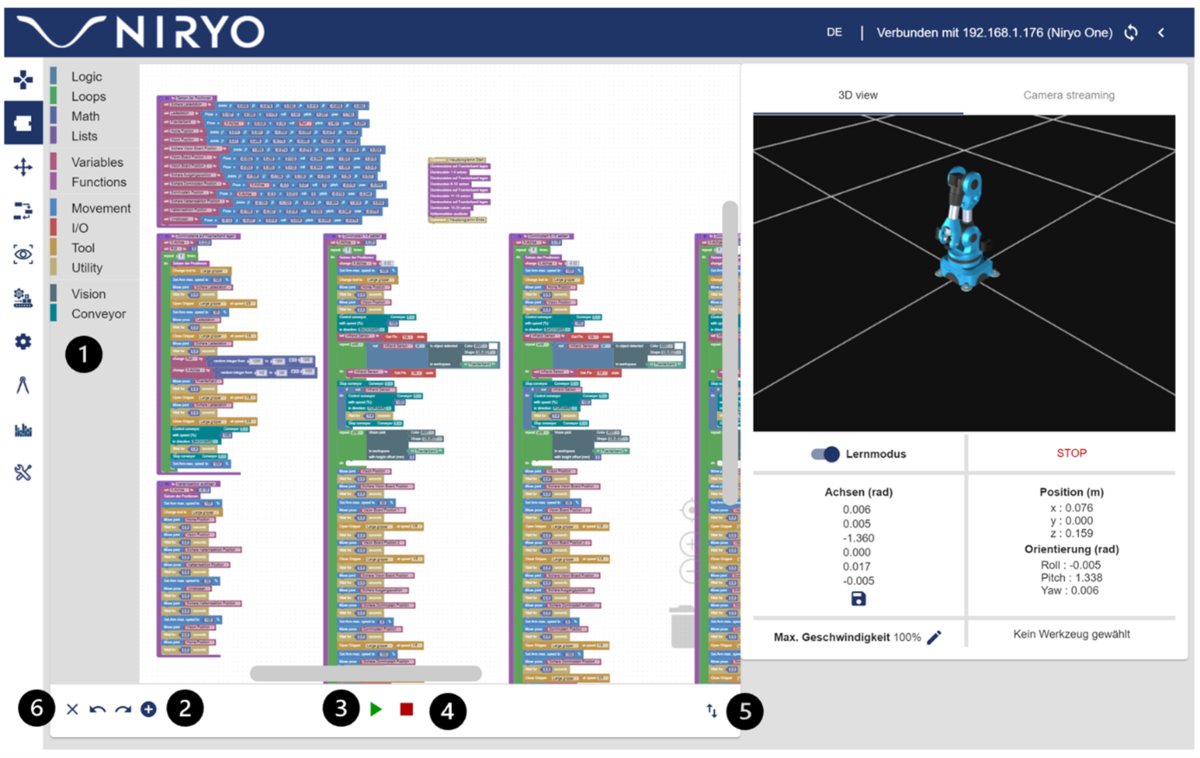Expand the Movement block category

(100, 208)
